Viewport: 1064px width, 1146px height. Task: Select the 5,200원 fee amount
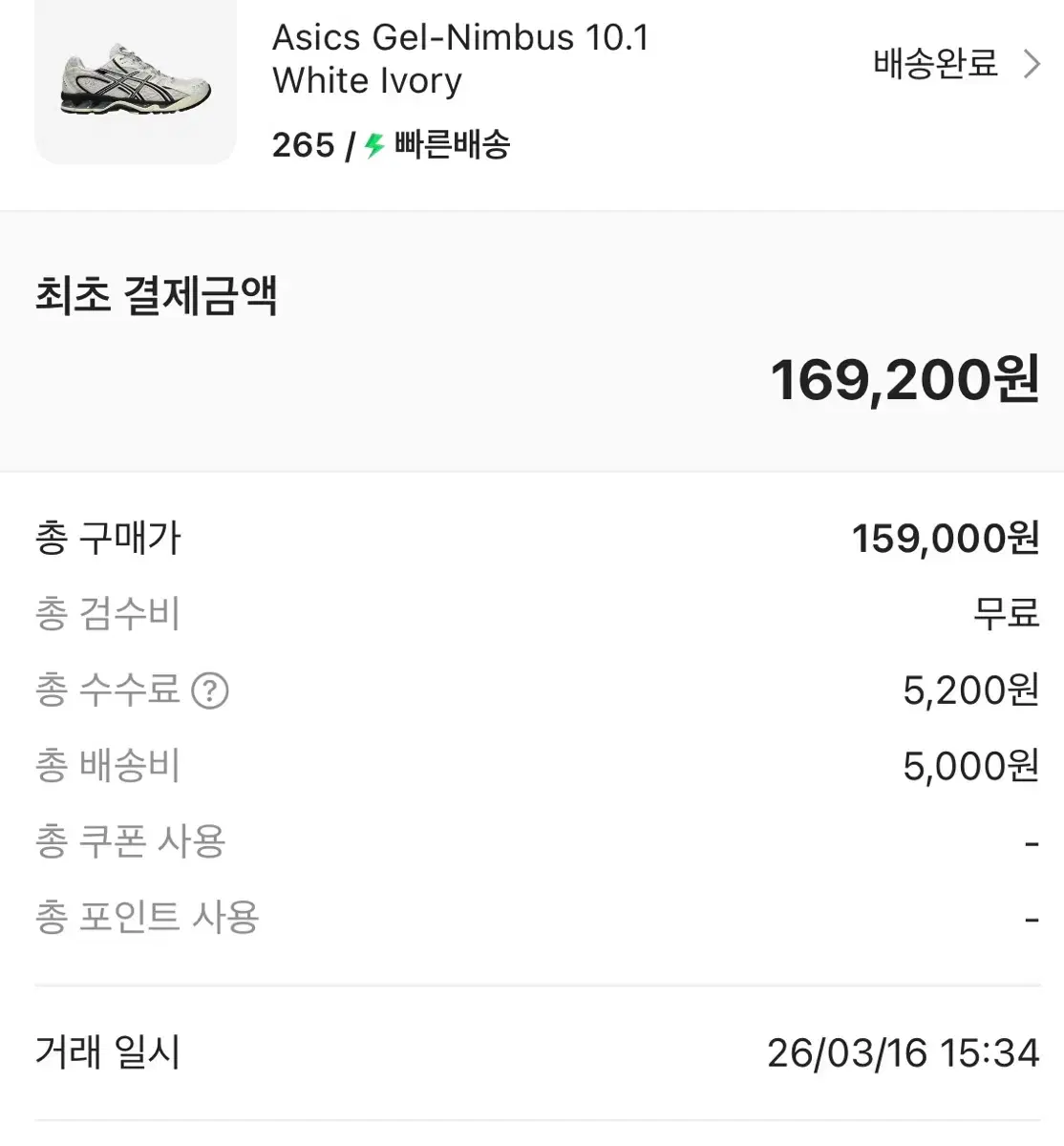coord(971,690)
